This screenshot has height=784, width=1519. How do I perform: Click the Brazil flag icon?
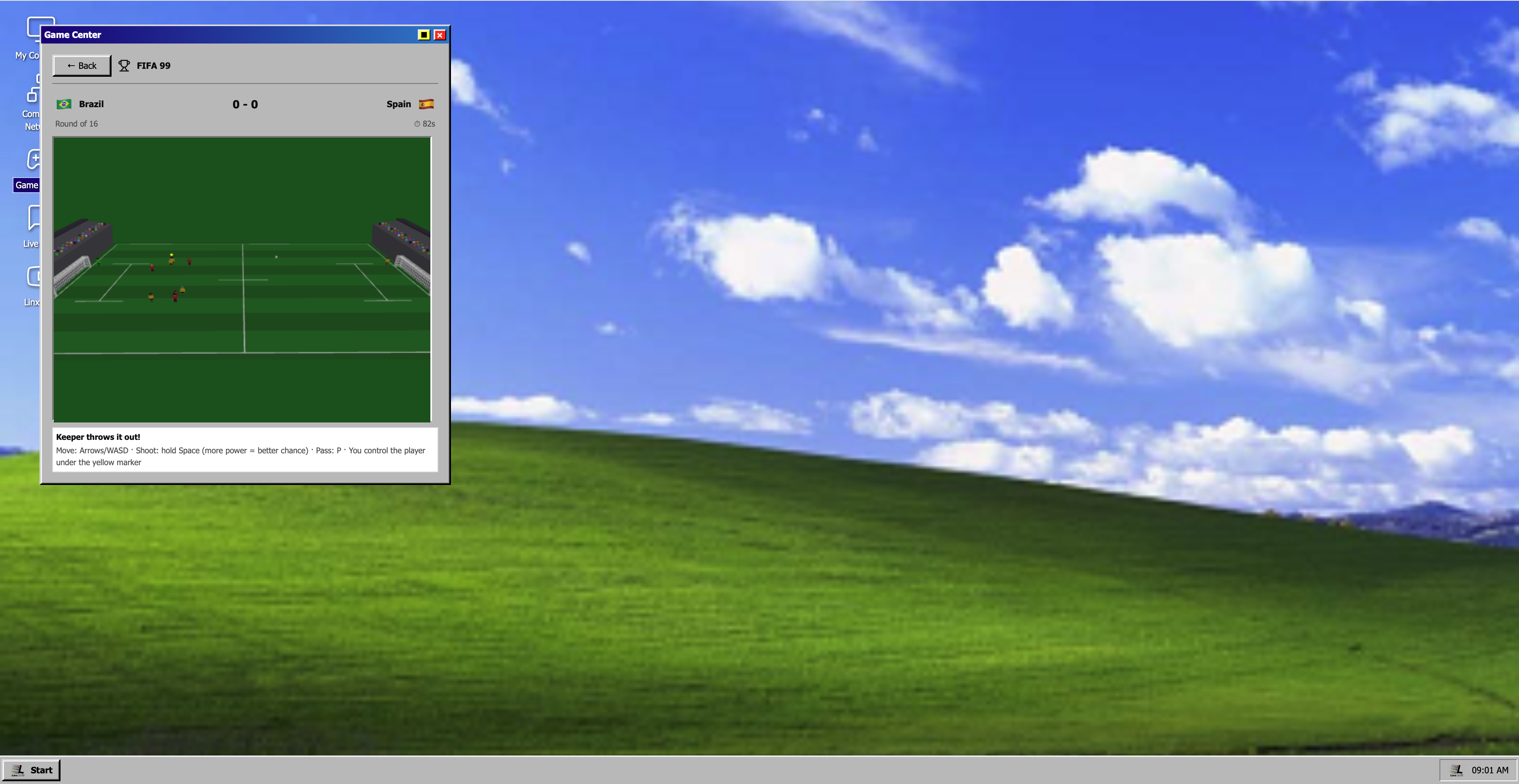point(64,104)
